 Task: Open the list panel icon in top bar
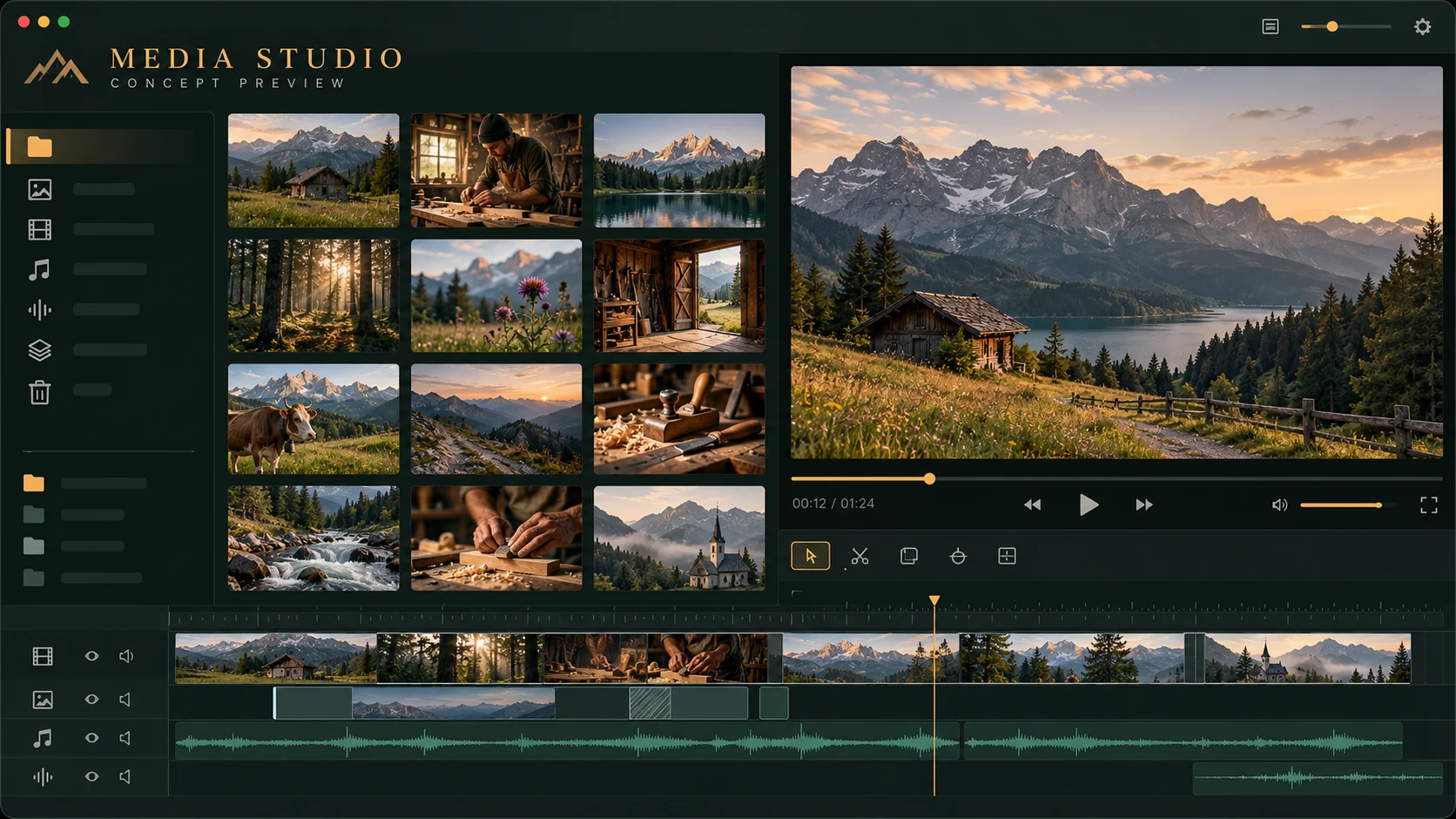click(x=1271, y=27)
